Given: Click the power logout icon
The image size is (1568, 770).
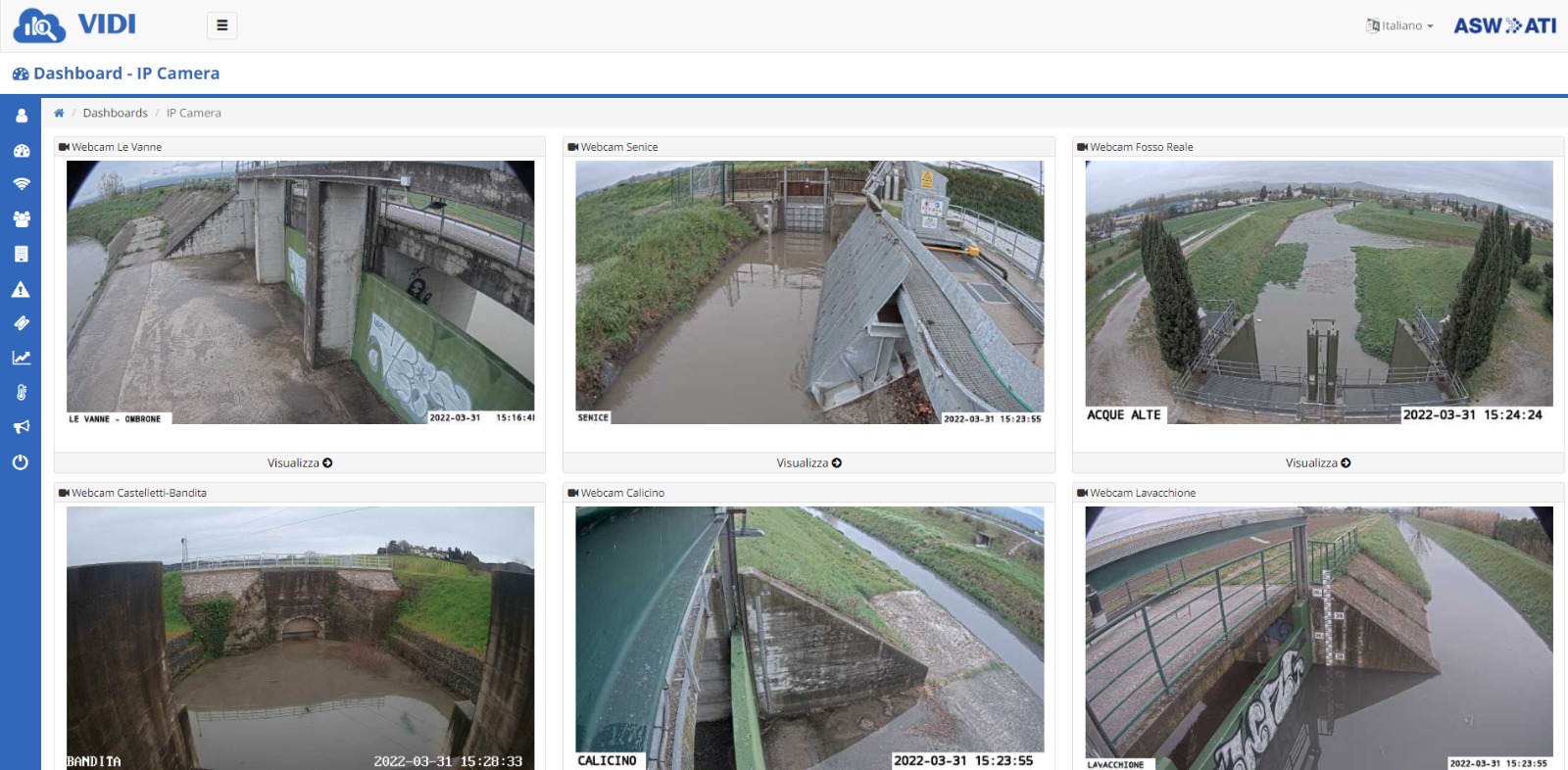Looking at the screenshot, I should click(21, 462).
